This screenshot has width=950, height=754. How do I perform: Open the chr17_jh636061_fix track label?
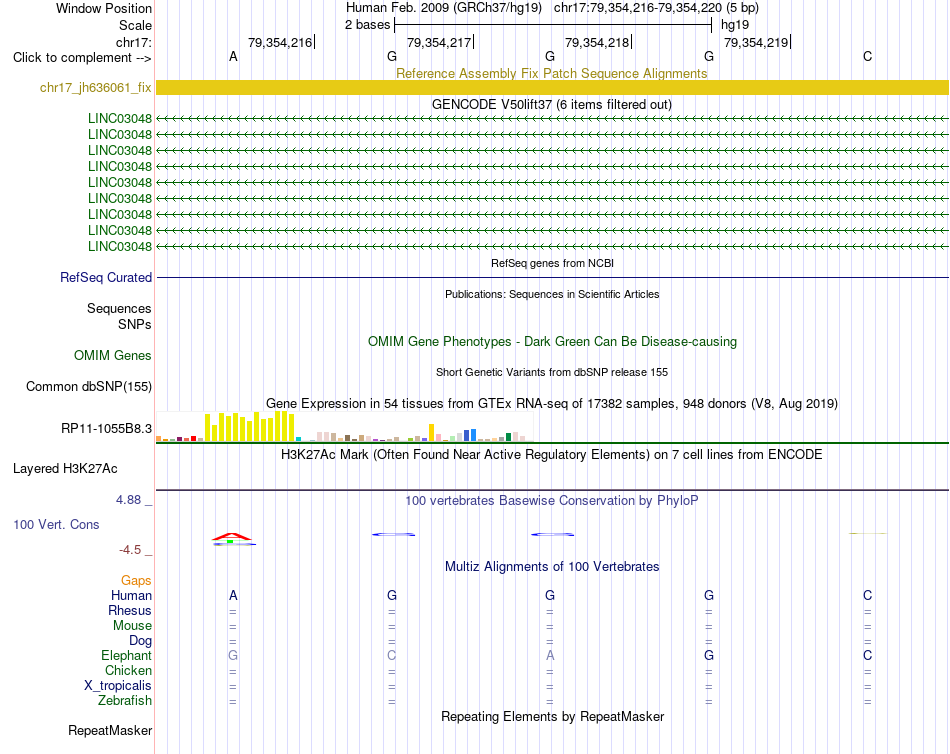(x=95, y=87)
